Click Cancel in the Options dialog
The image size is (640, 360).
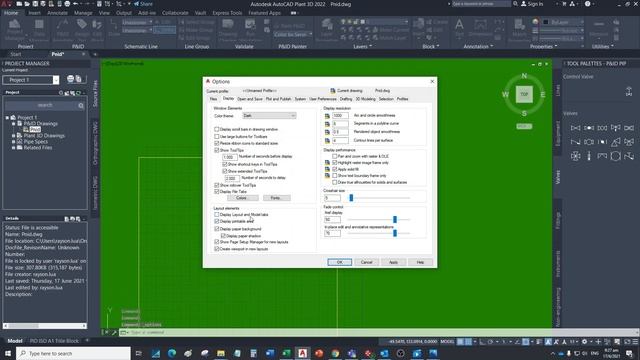pos(367,262)
